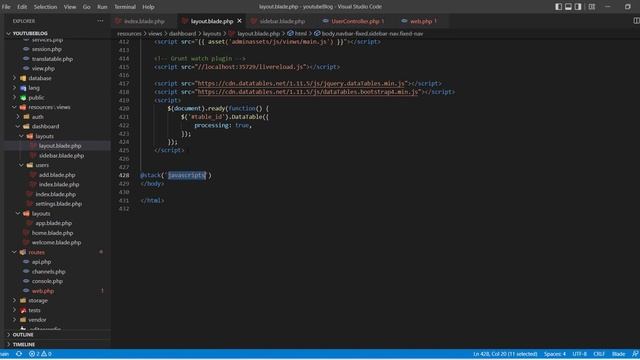Open the Terminal menu
Image resolution: width=640 pixels, height=360 pixels.
125,7
